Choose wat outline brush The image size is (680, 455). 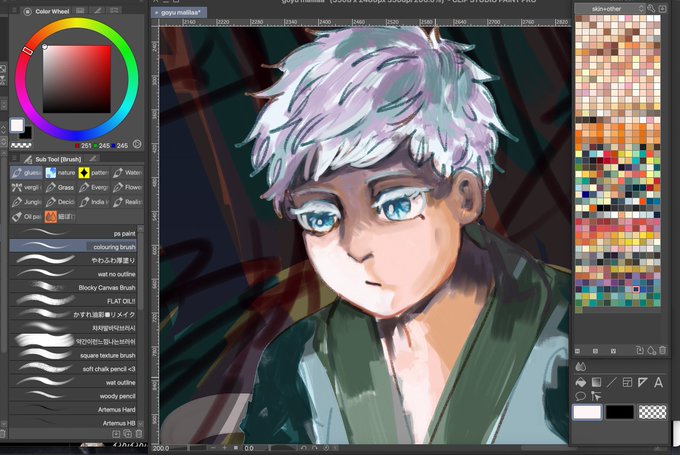pyautogui.click(x=73, y=382)
